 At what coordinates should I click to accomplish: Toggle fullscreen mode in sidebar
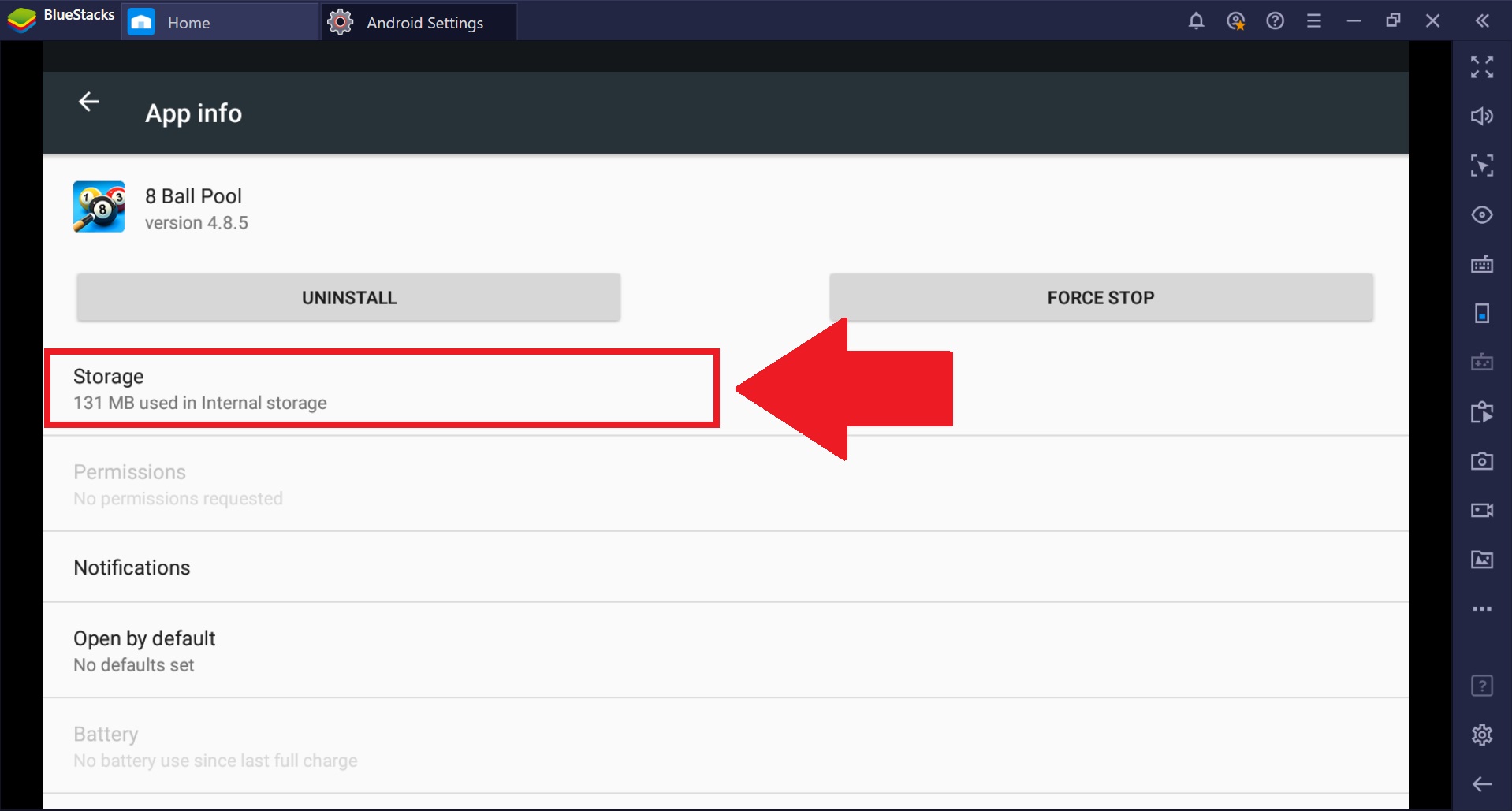(1482, 67)
